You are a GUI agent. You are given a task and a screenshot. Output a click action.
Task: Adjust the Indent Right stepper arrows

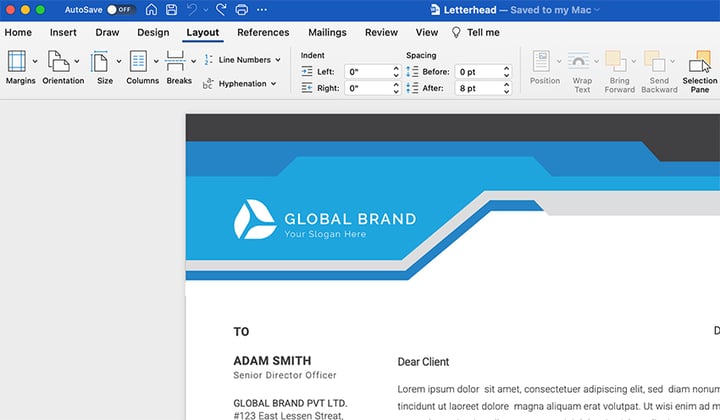tap(396, 88)
